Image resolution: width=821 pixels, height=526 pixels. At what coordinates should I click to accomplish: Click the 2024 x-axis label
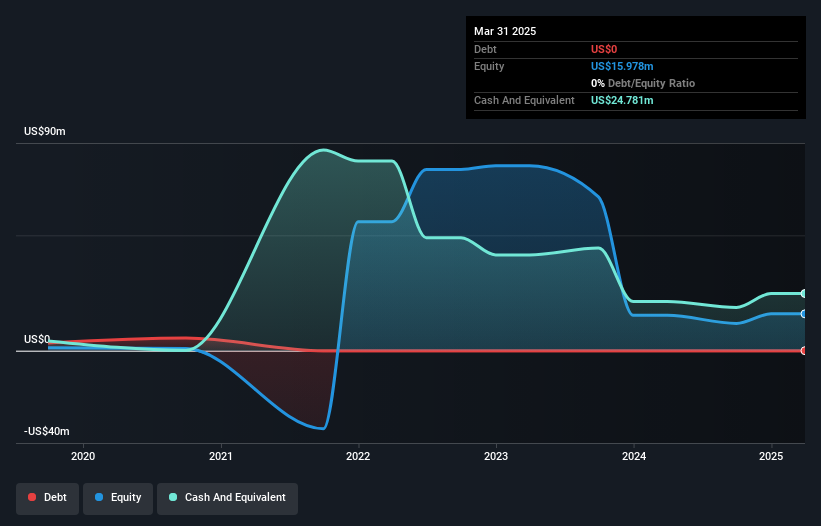[634, 456]
